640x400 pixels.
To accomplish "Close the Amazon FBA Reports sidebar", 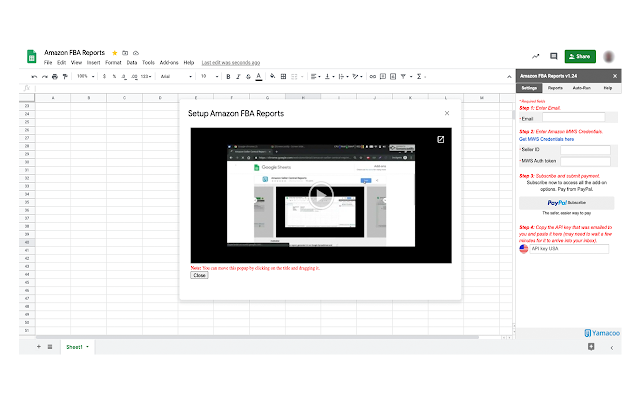I will click(x=615, y=76).
